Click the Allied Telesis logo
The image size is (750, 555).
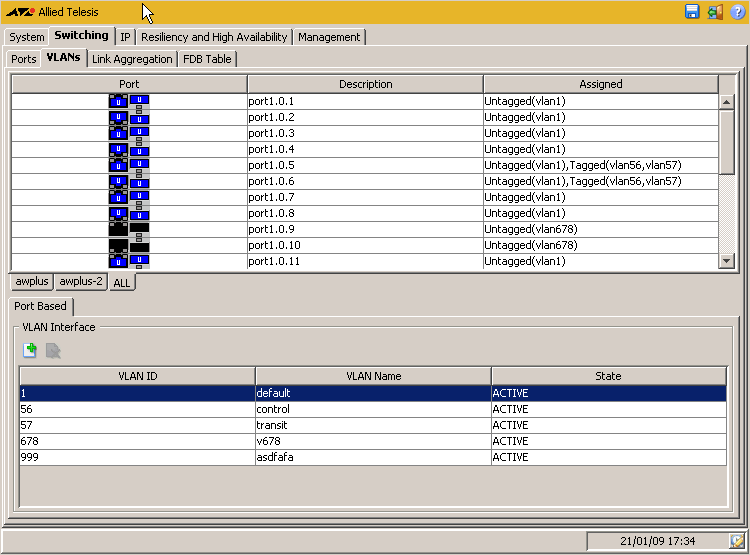pos(20,12)
